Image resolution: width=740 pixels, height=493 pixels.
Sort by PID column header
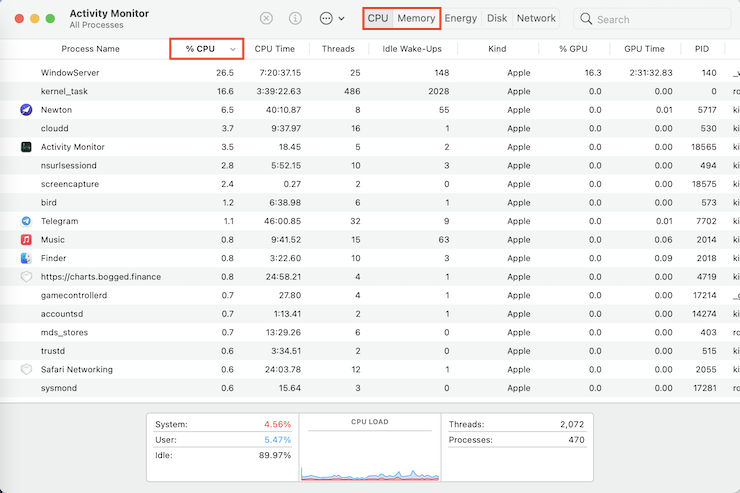tap(702, 49)
